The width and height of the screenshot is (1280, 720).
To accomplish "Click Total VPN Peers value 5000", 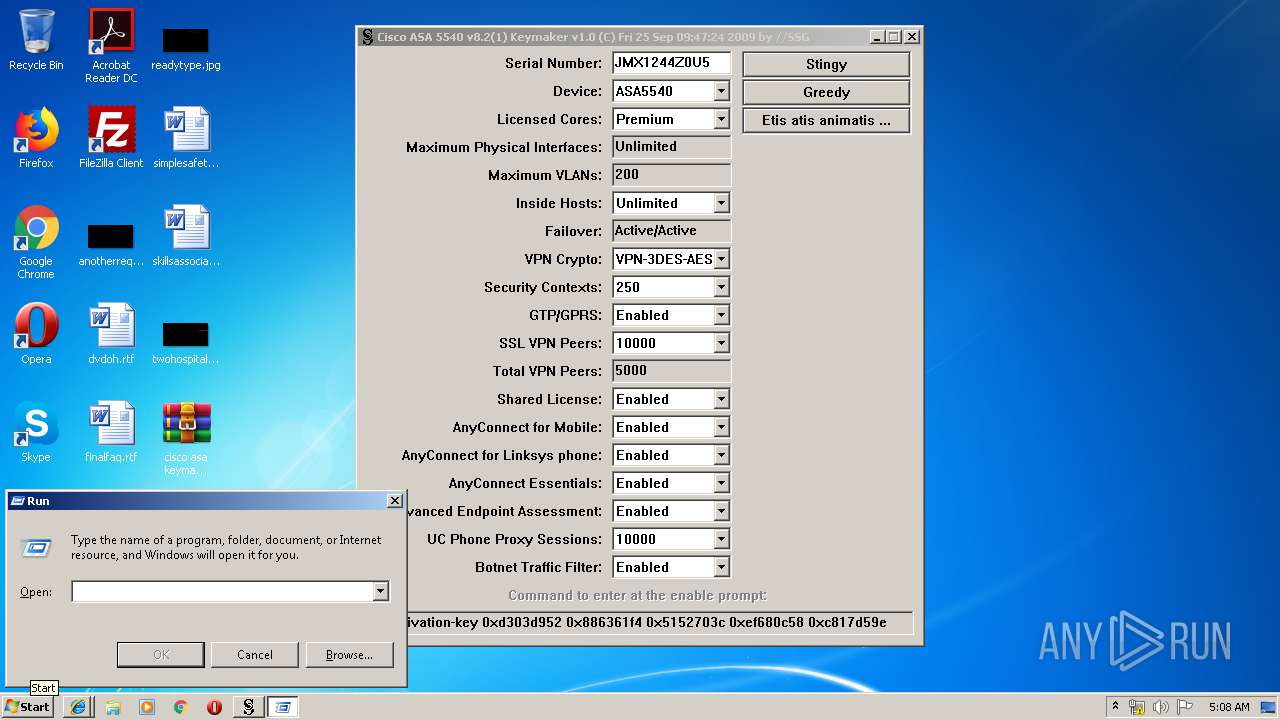I will click(671, 371).
